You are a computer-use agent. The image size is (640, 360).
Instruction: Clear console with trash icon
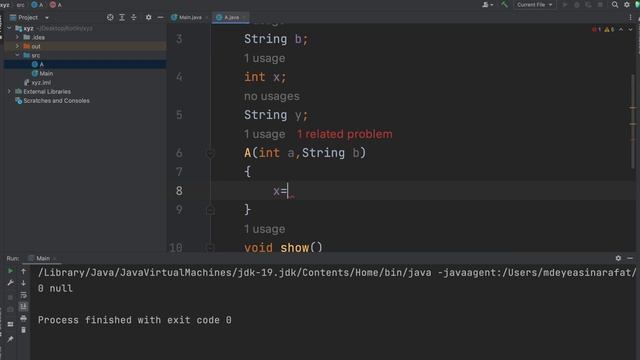coord(24,330)
